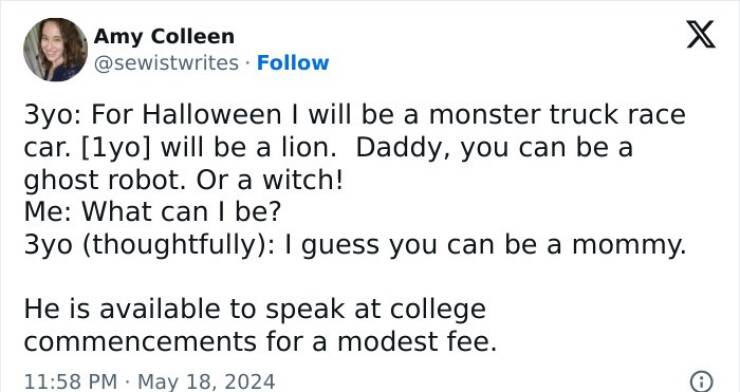The image size is (740, 392).
Task: Follow Amy Colleen's account
Action: pos(293,63)
